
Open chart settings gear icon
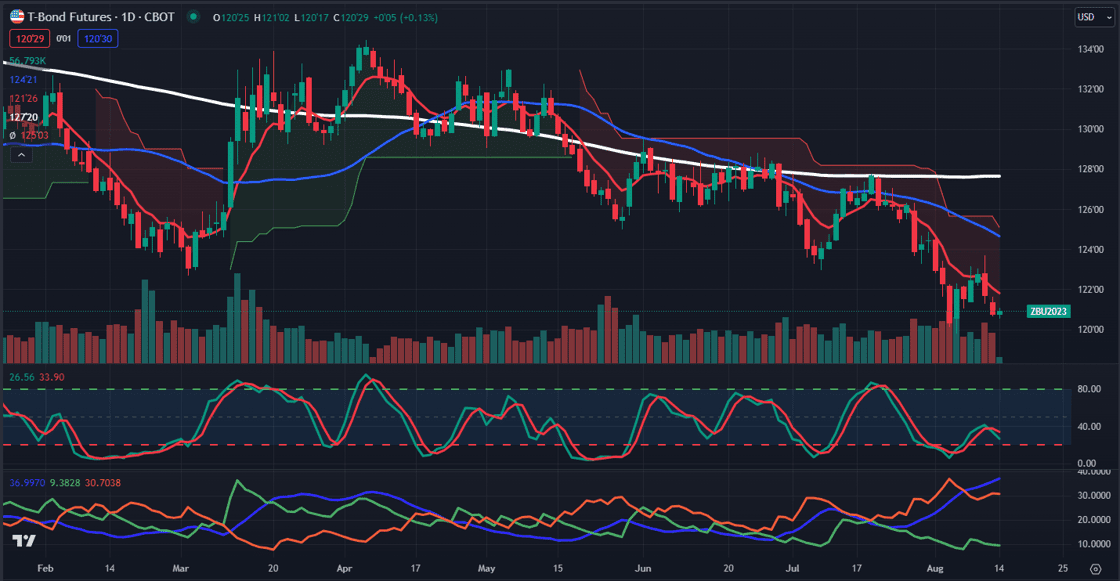click(1095, 569)
